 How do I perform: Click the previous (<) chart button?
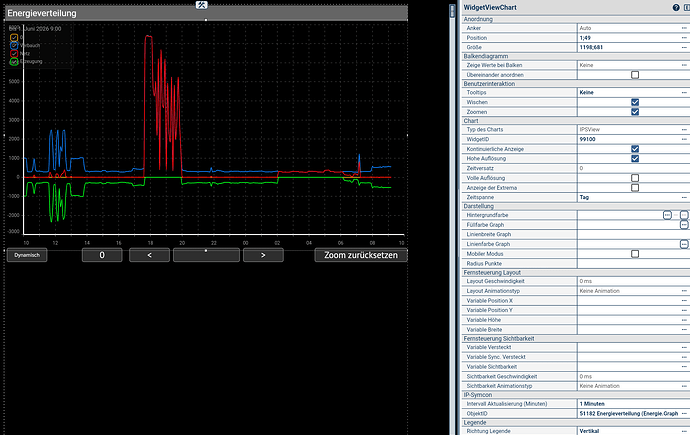149,255
